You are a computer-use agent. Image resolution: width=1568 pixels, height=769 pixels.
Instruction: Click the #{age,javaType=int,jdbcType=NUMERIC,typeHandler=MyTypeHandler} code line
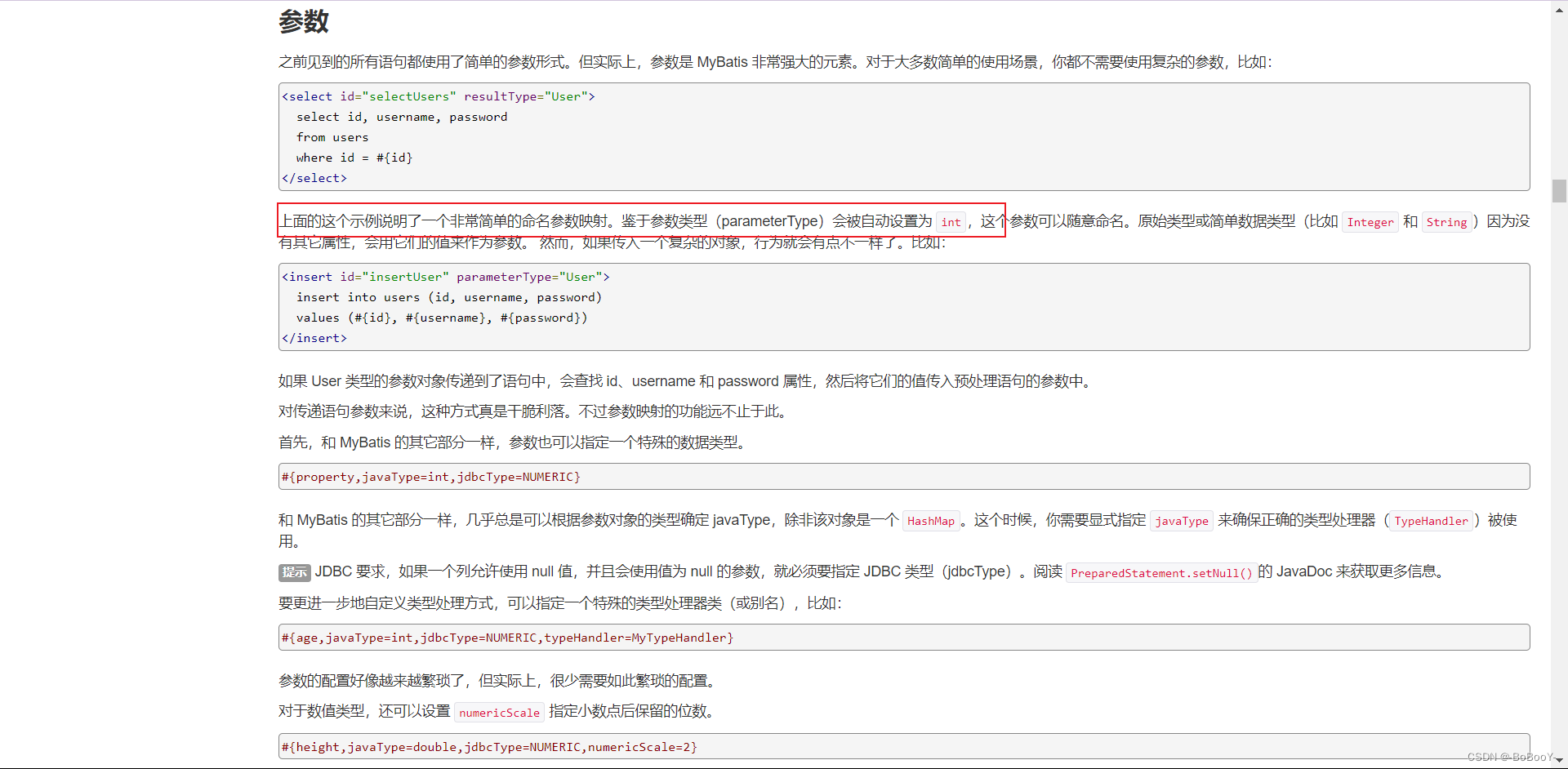click(506, 638)
